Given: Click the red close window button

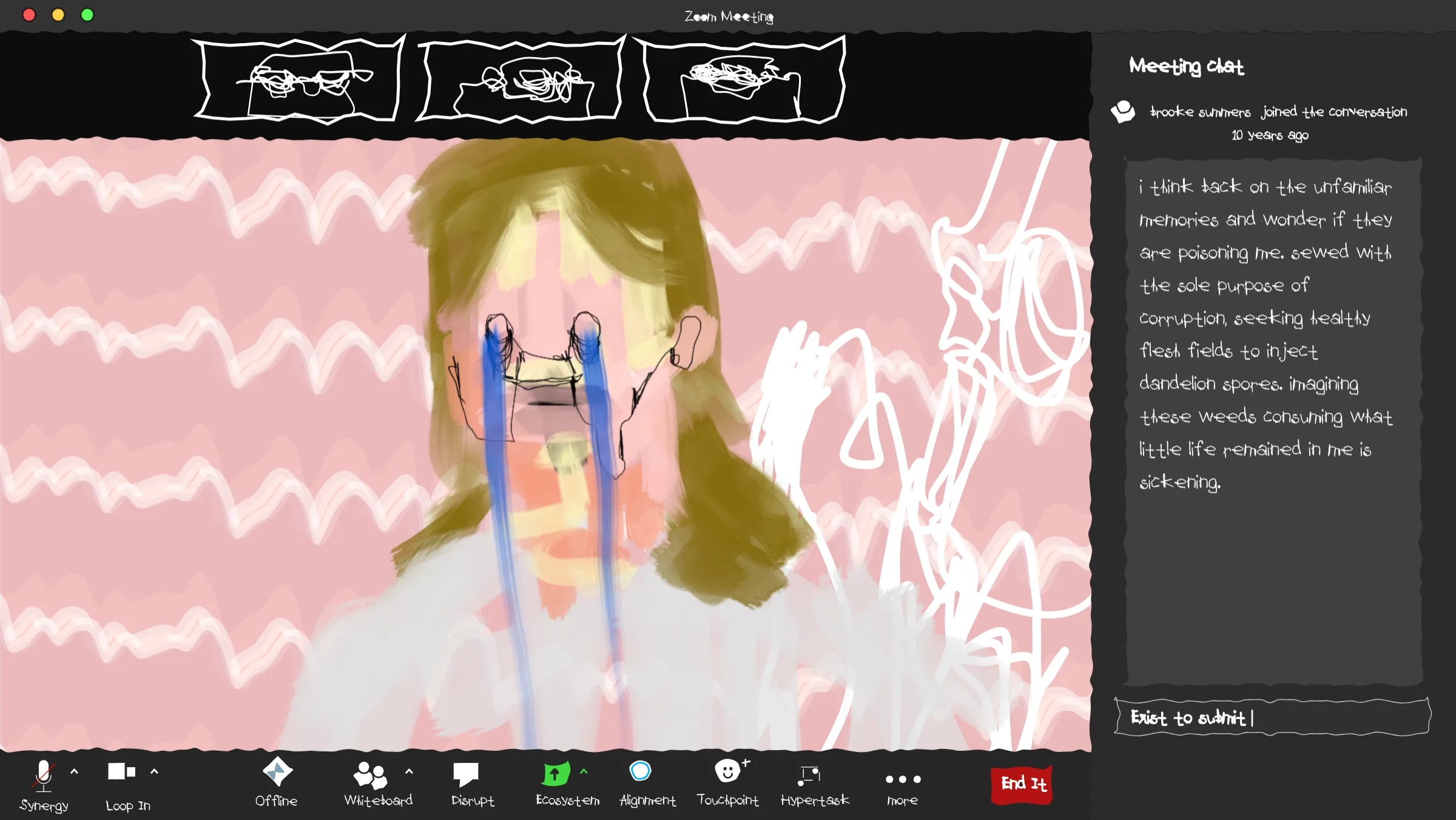Looking at the screenshot, I should point(29,15).
